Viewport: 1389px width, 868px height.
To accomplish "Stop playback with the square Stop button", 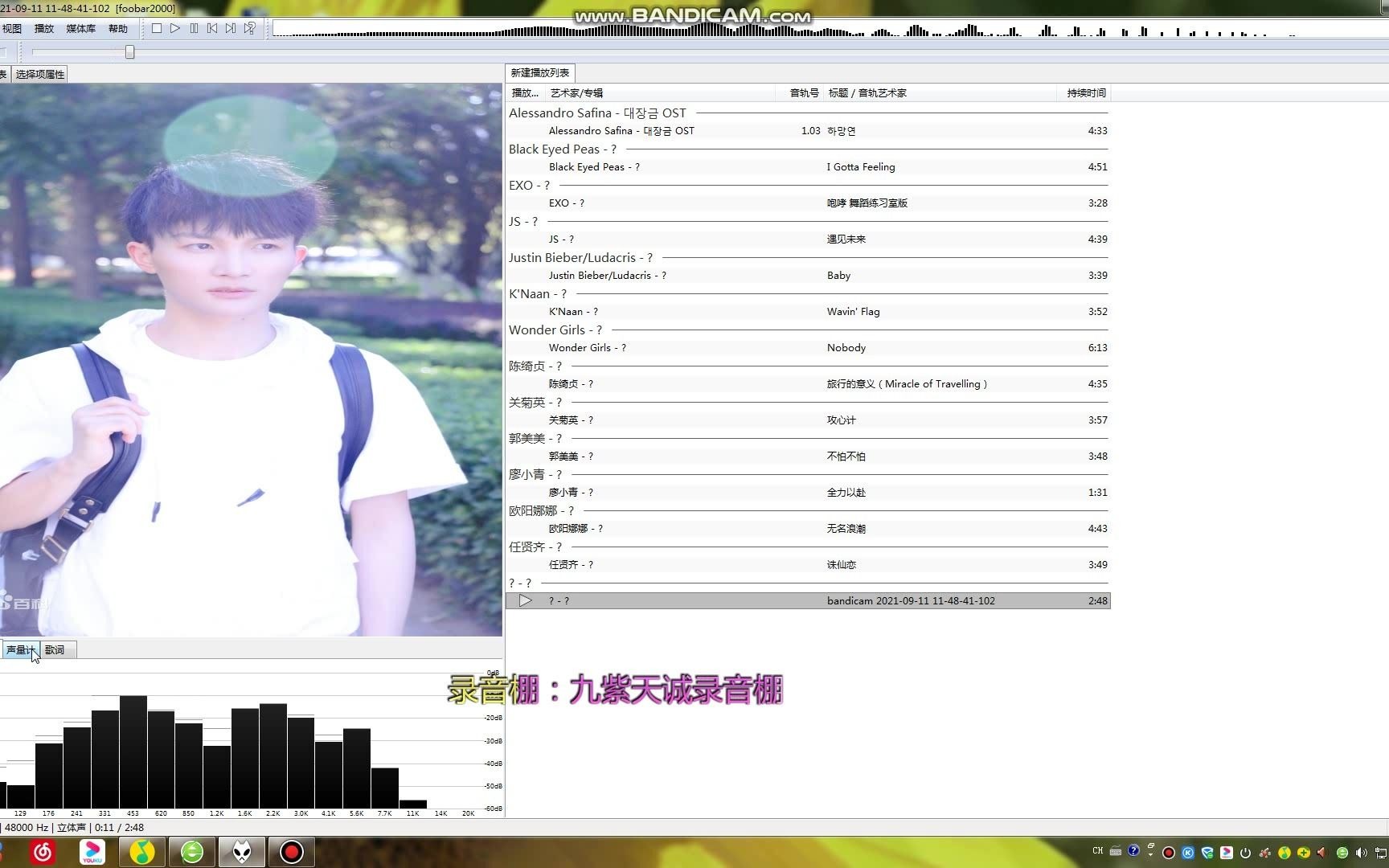I will 157,28.
